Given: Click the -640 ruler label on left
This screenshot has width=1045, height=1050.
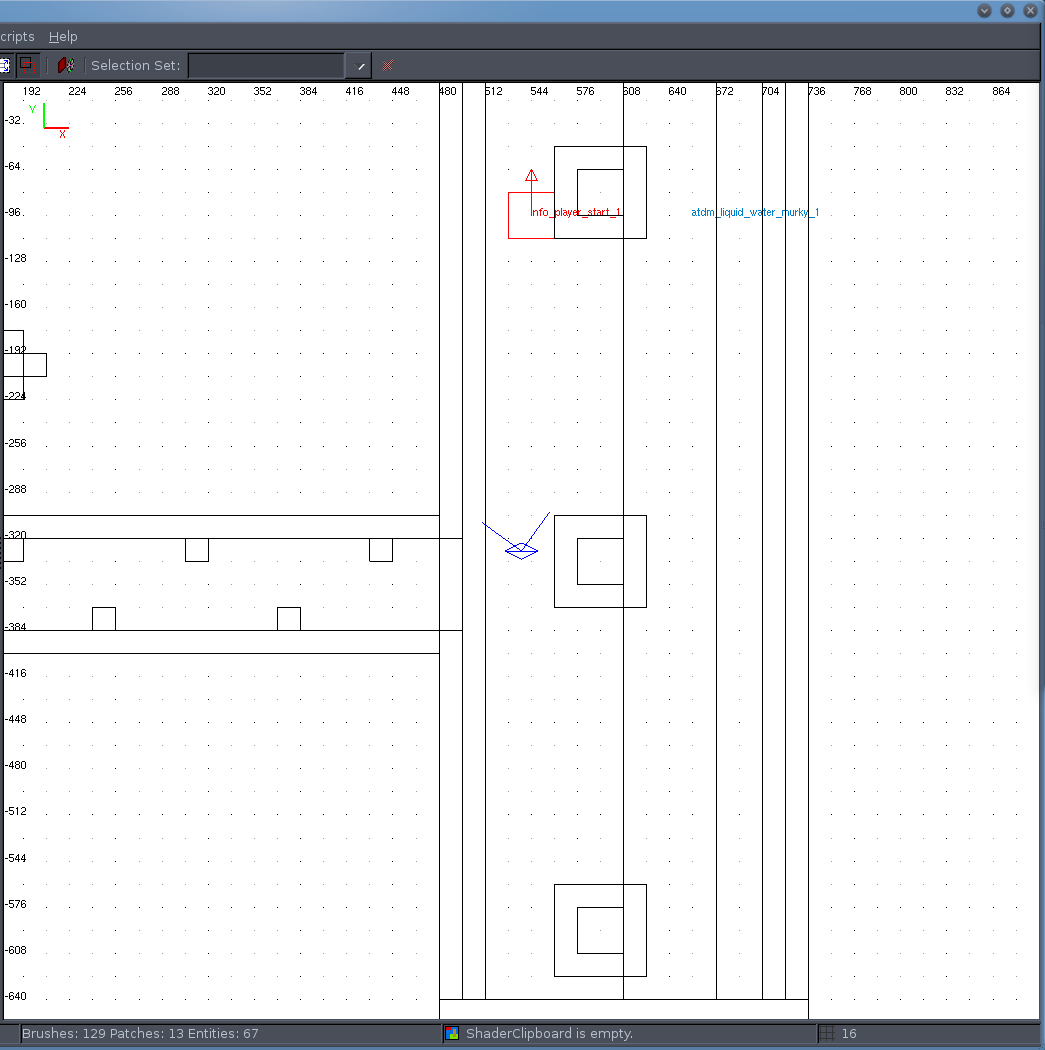Looking at the screenshot, I should (x=16, y=996).
